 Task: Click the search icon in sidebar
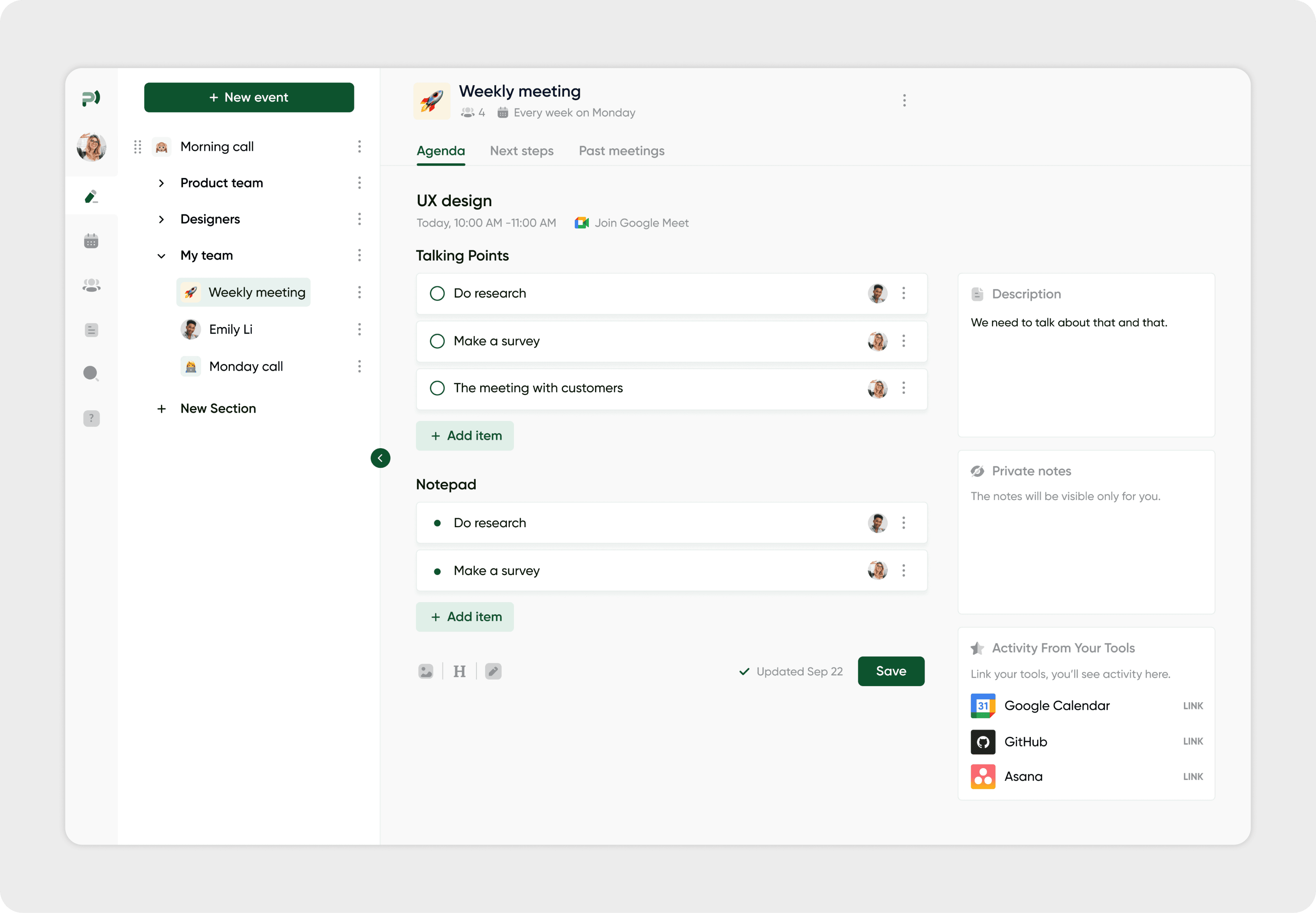point(91,374)
